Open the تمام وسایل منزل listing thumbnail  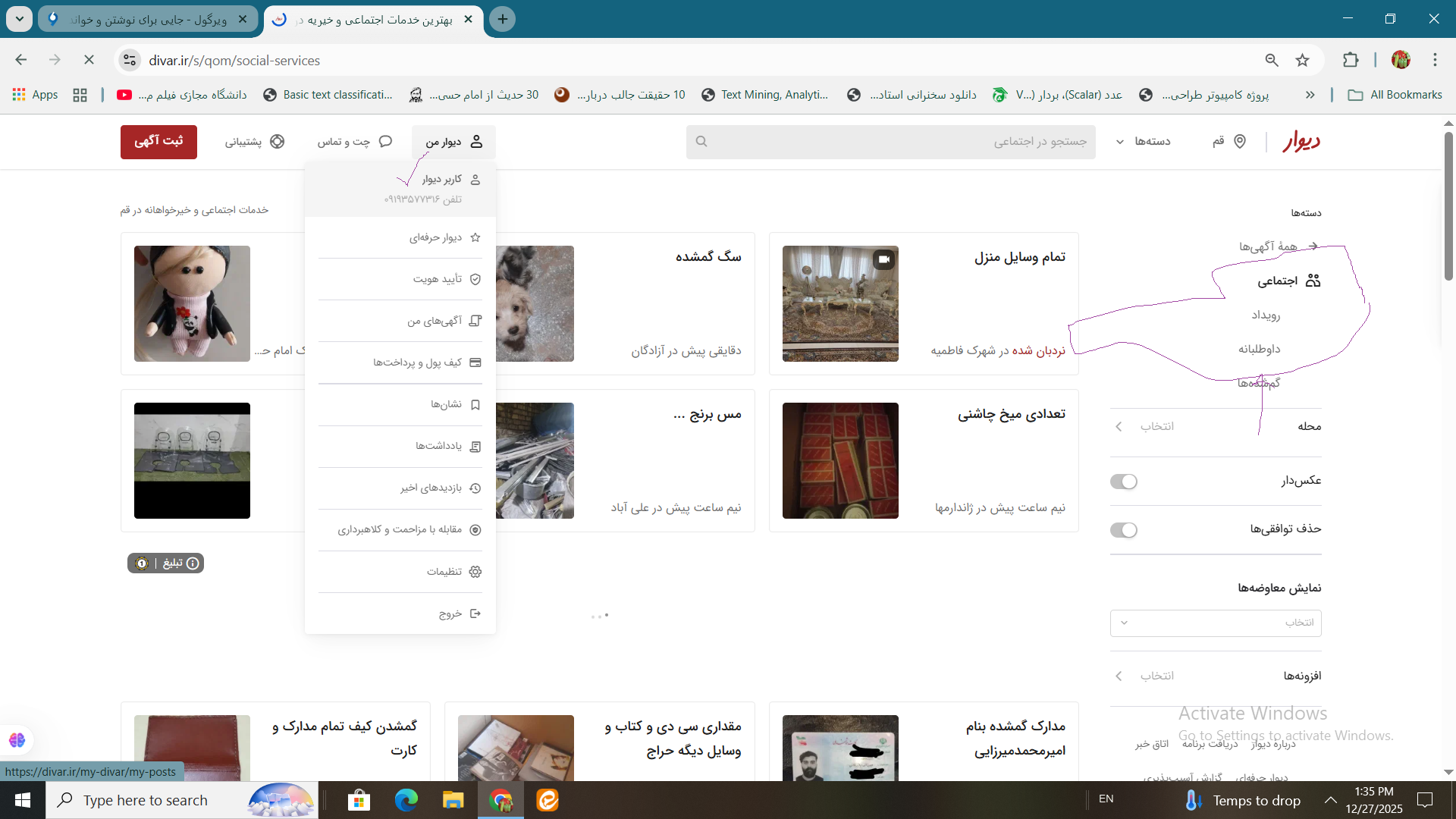(840, 303)
